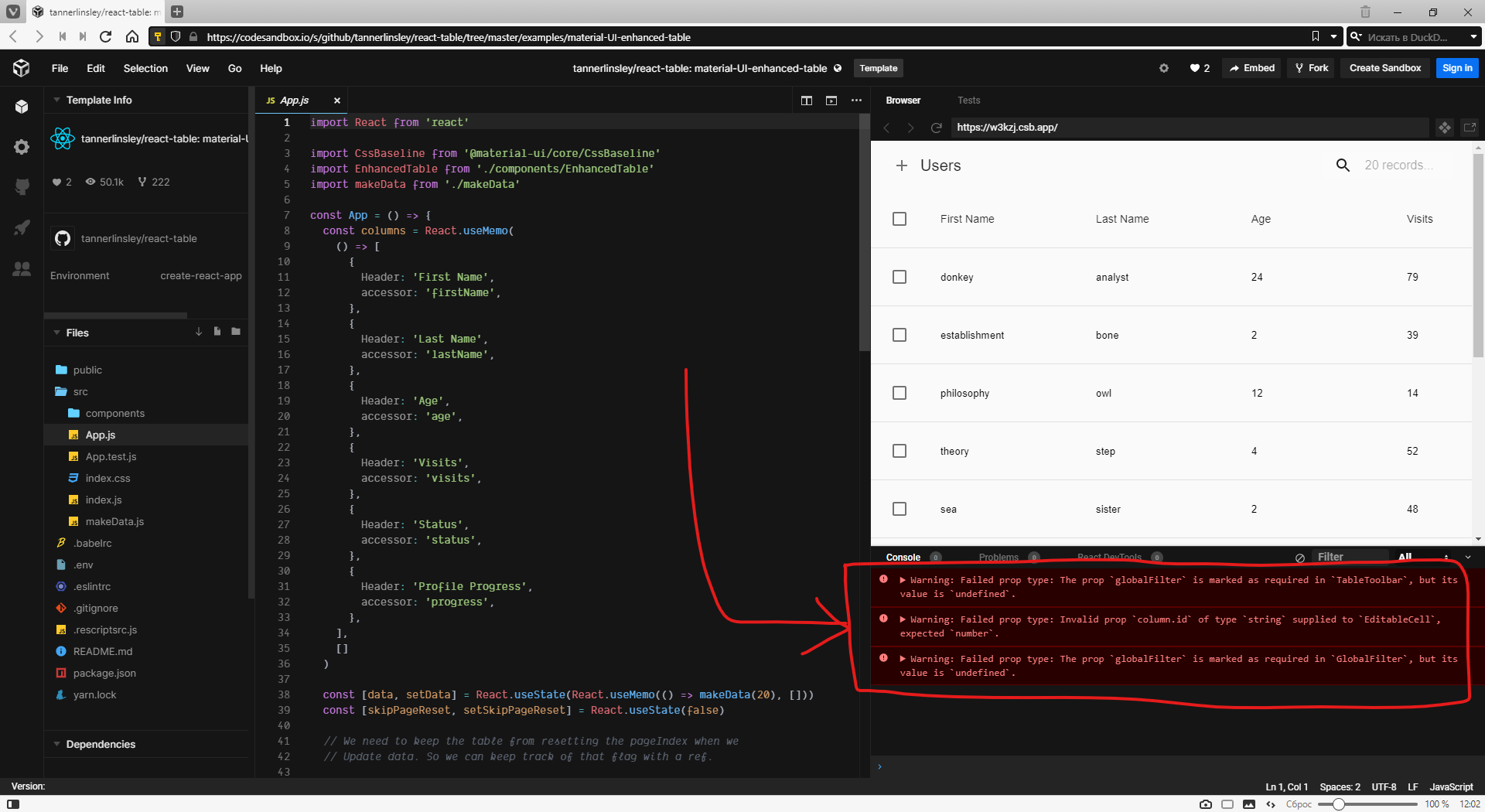Open the Sandbox configuration gear panel
Viewport: 1485px width, 812px height.
click(x=22, y=147)
